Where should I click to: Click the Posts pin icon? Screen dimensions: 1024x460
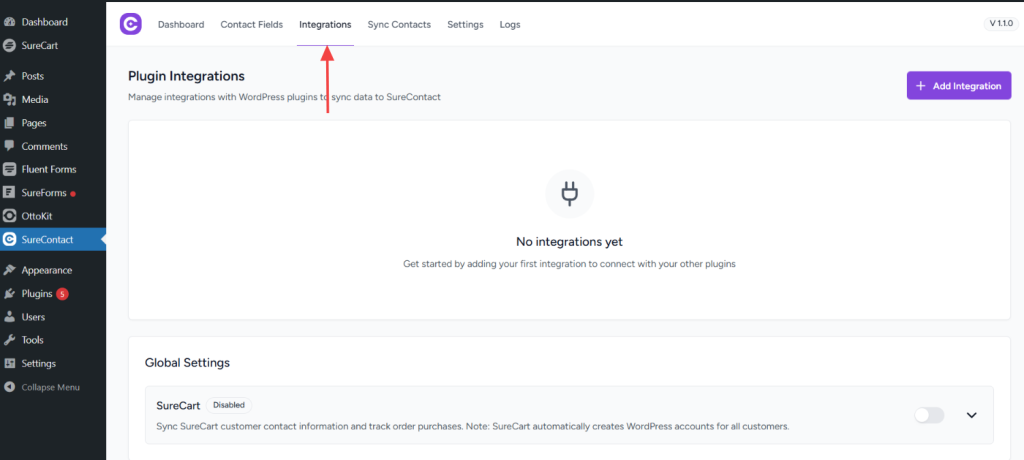(10, 76)
